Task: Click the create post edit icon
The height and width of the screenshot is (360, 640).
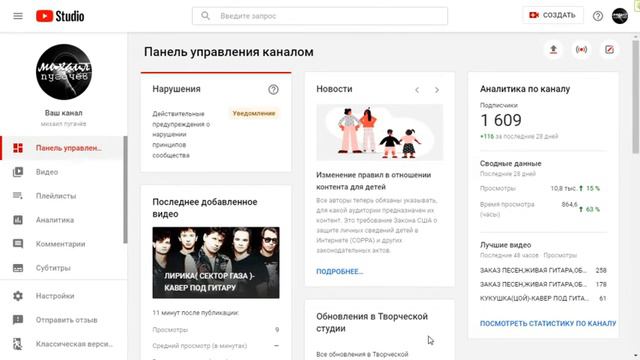Action: coord(609,50)
